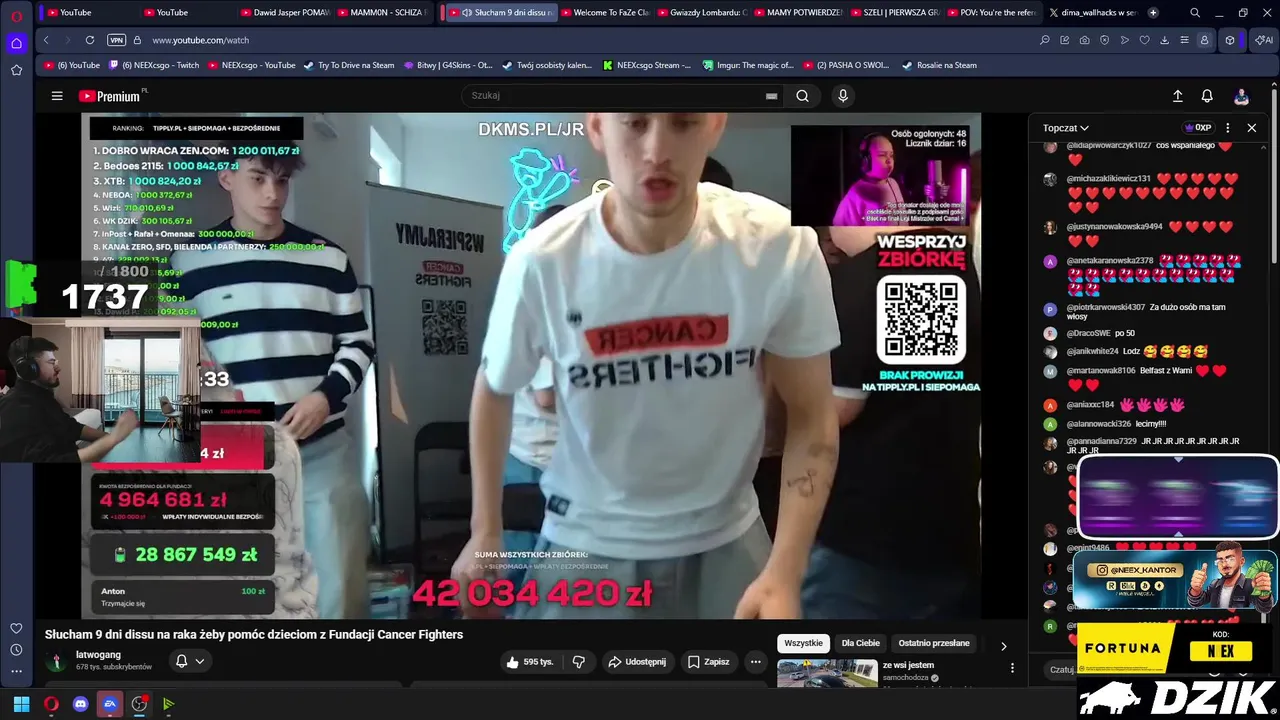This screenshot has height=720, width=1280.
Task: Open the latwogang channel name link
Action: click(x=98, y=655)
